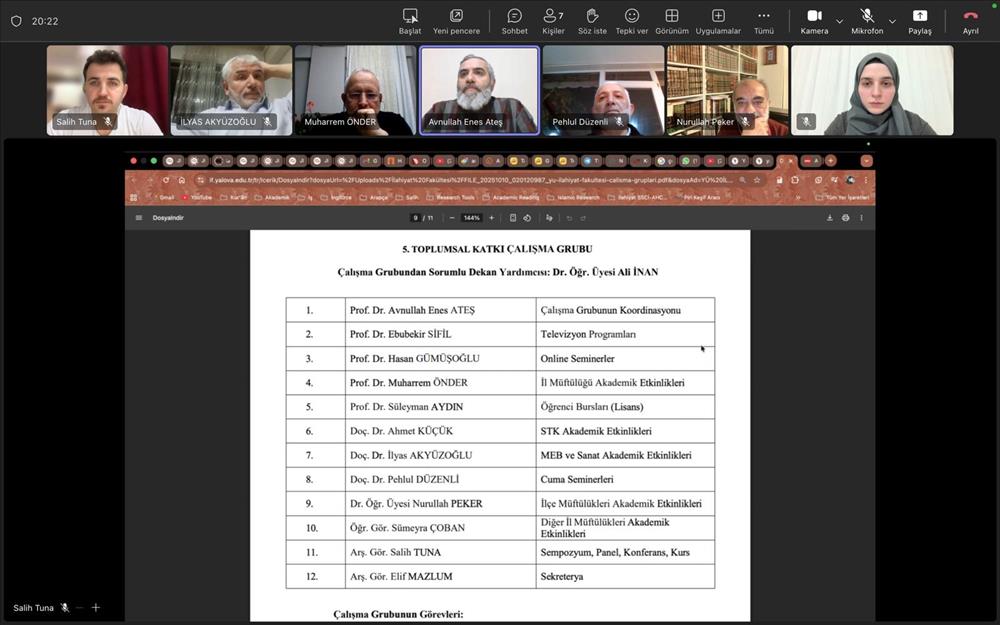Click the privacy shield icon beside timer
Viewport: 1000px width, 625px height.
pyautogui.click(x=16, y=21)
